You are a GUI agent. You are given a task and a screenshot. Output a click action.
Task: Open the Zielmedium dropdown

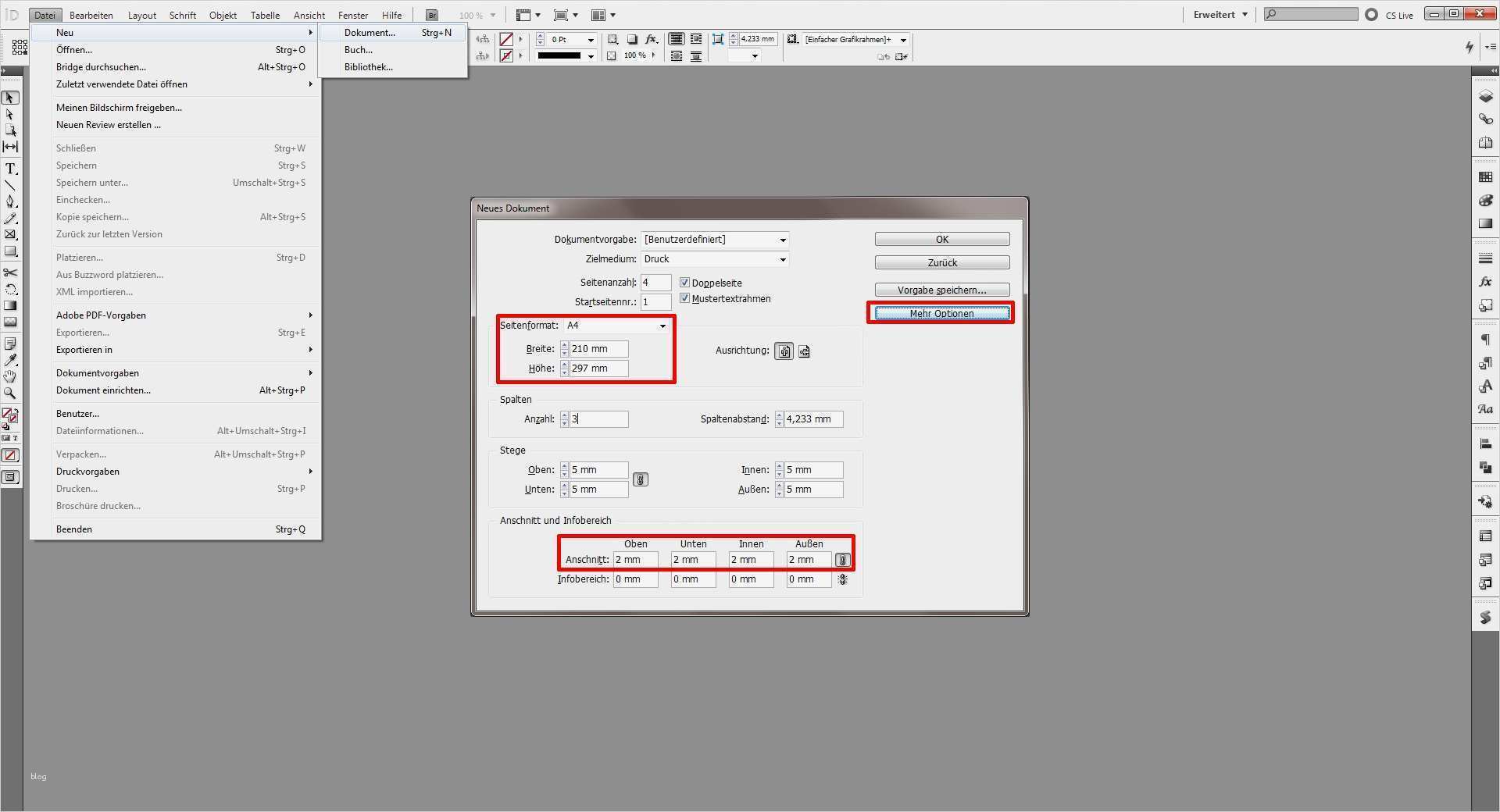pyautogui.click(x=782, y=258)
